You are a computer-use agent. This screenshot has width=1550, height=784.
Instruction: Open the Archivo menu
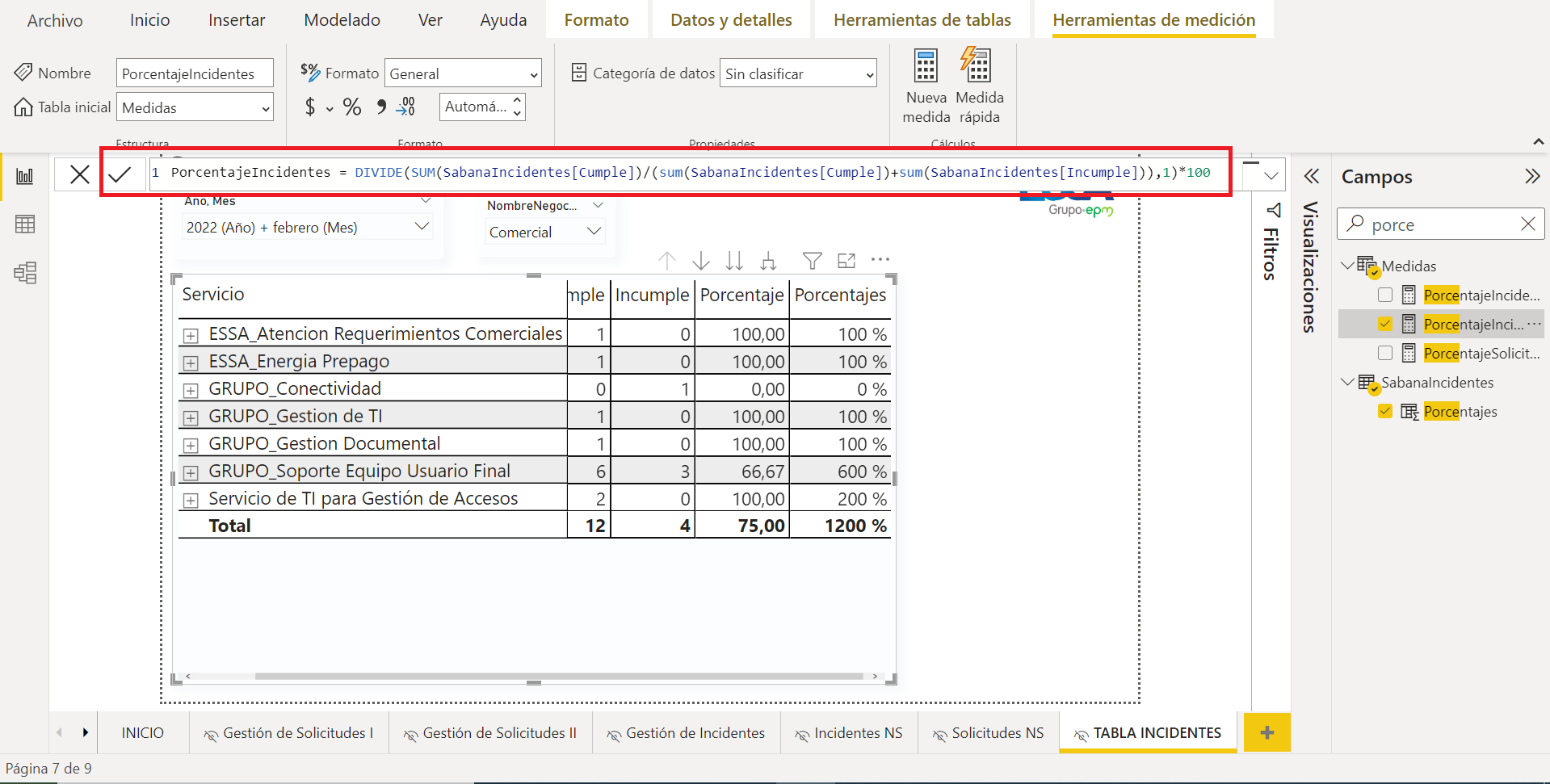coord(55,20)
